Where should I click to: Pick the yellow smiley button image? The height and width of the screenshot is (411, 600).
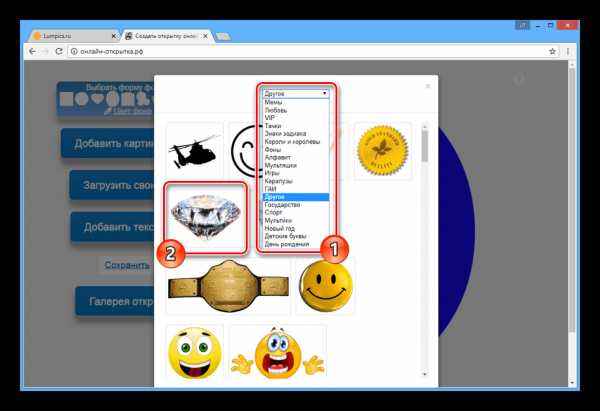pos(326,286)
